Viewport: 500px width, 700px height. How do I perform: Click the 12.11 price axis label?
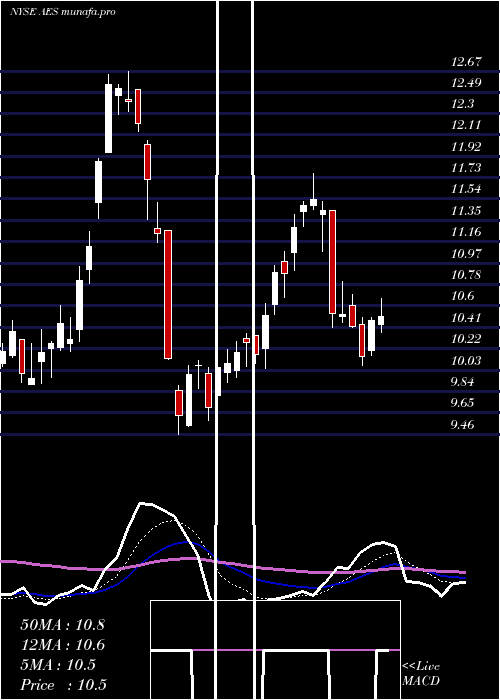pyautogui.click(x=466, y=125)
